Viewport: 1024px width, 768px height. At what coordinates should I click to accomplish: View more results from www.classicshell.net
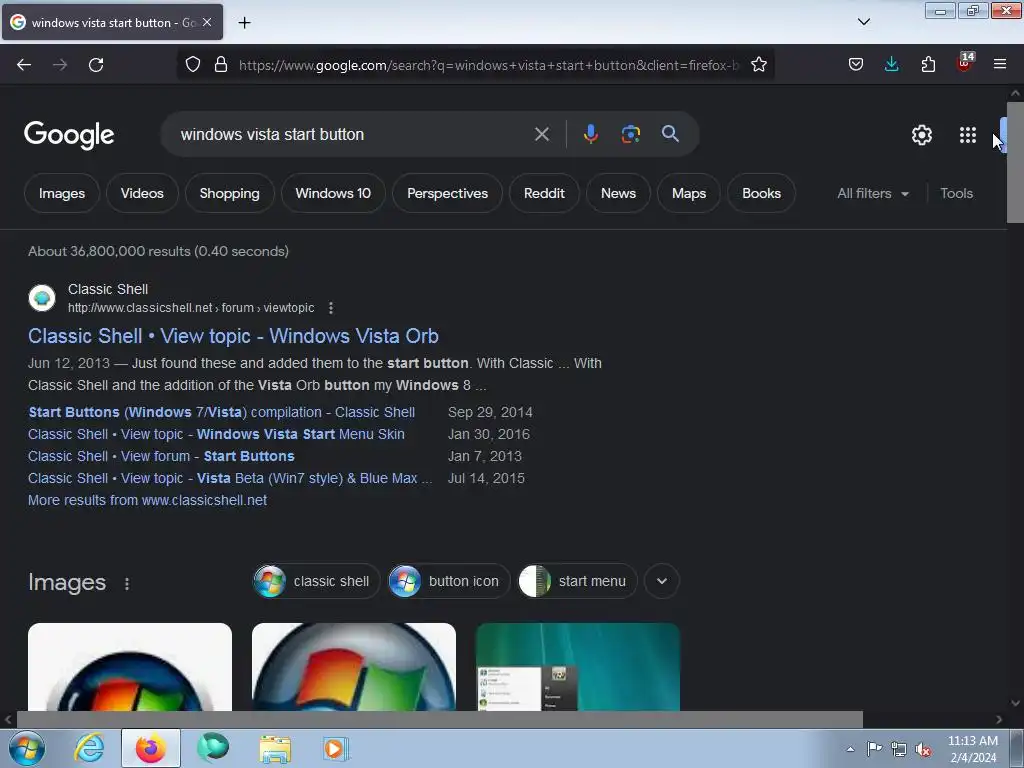pyautogui.click(x=148, y=500)
